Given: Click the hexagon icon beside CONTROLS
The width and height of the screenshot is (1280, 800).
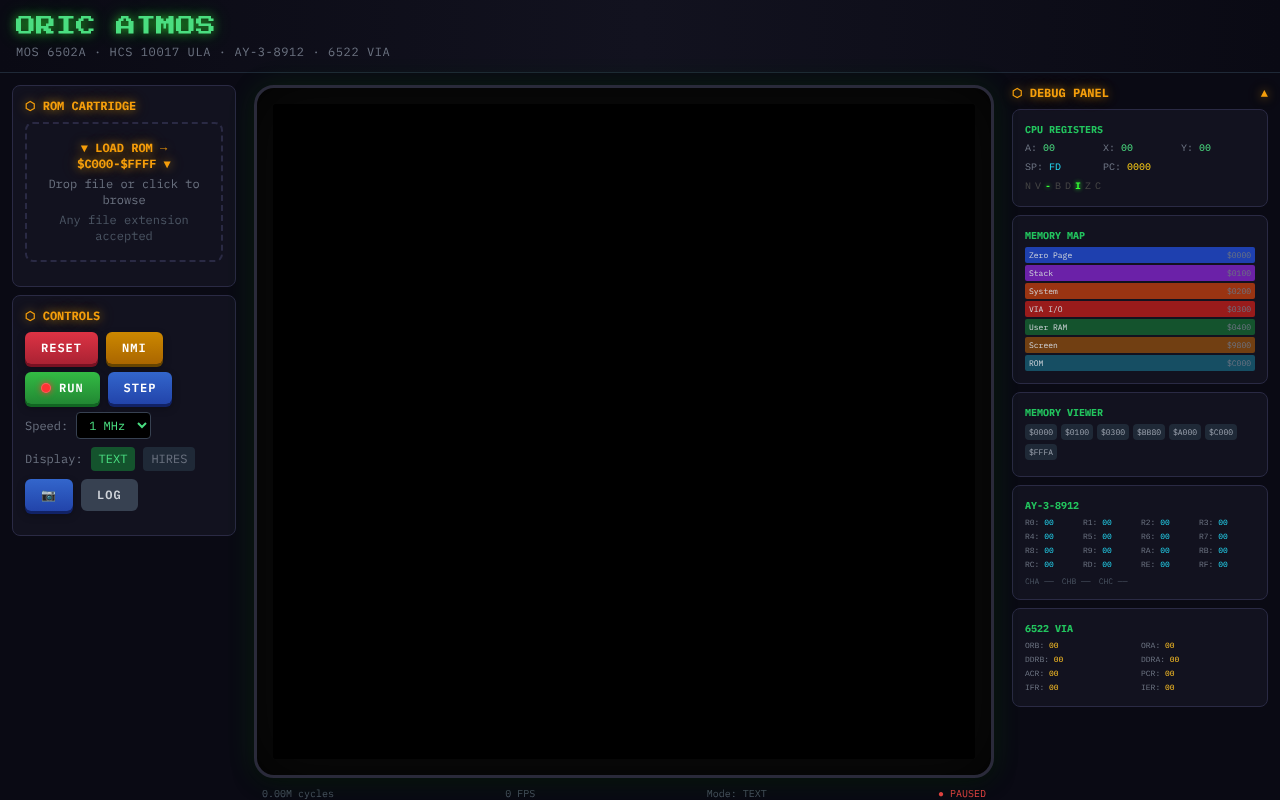Looking at the screenshot, I should tap(29, 316).
